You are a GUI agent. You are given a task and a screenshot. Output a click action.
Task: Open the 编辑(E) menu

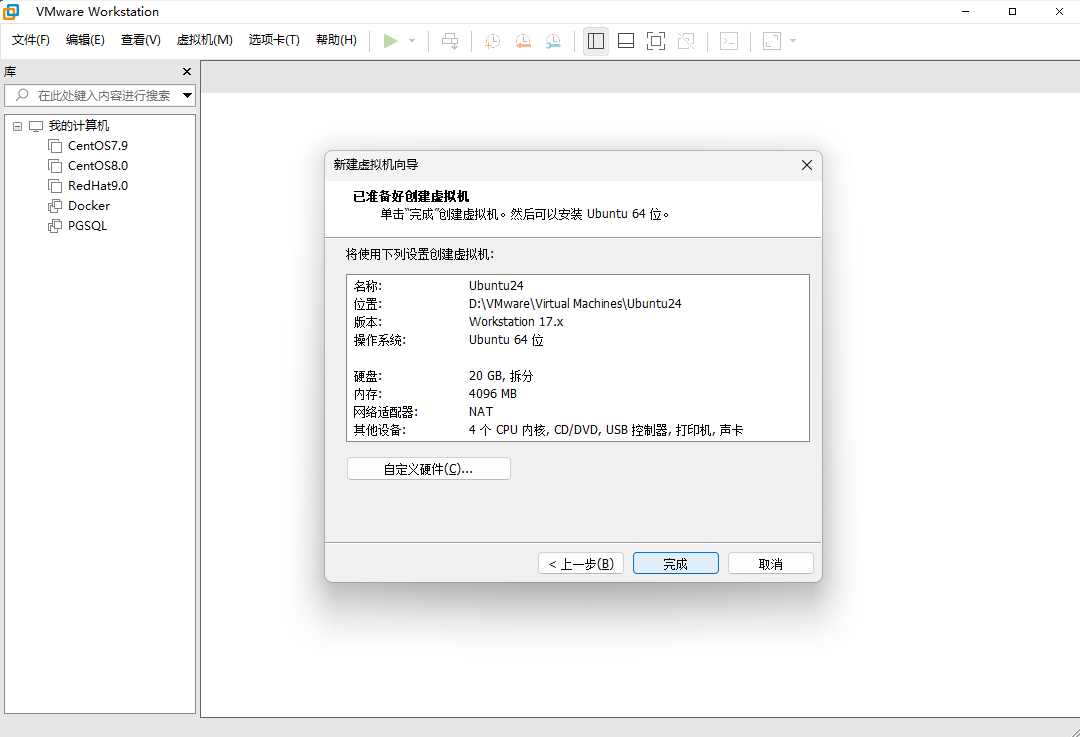(85, 40)
